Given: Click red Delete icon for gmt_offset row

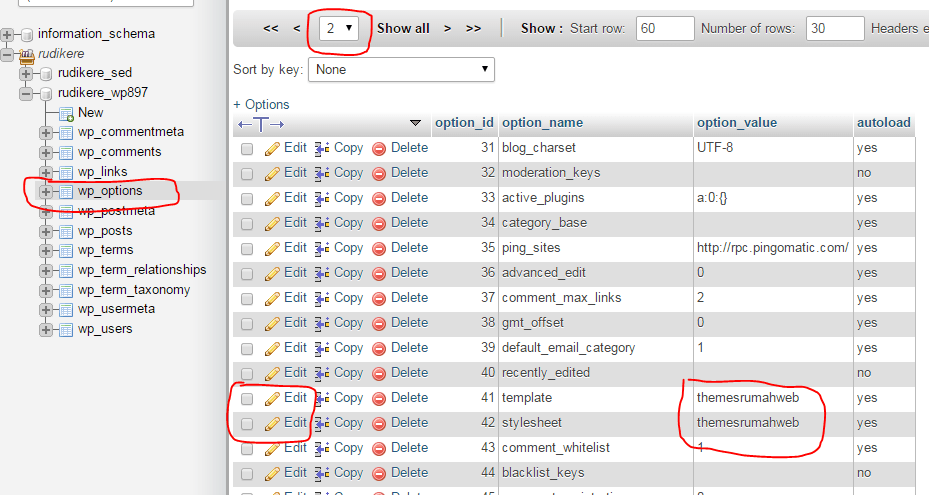Looking at the screenshot, I should pos(379,324).
